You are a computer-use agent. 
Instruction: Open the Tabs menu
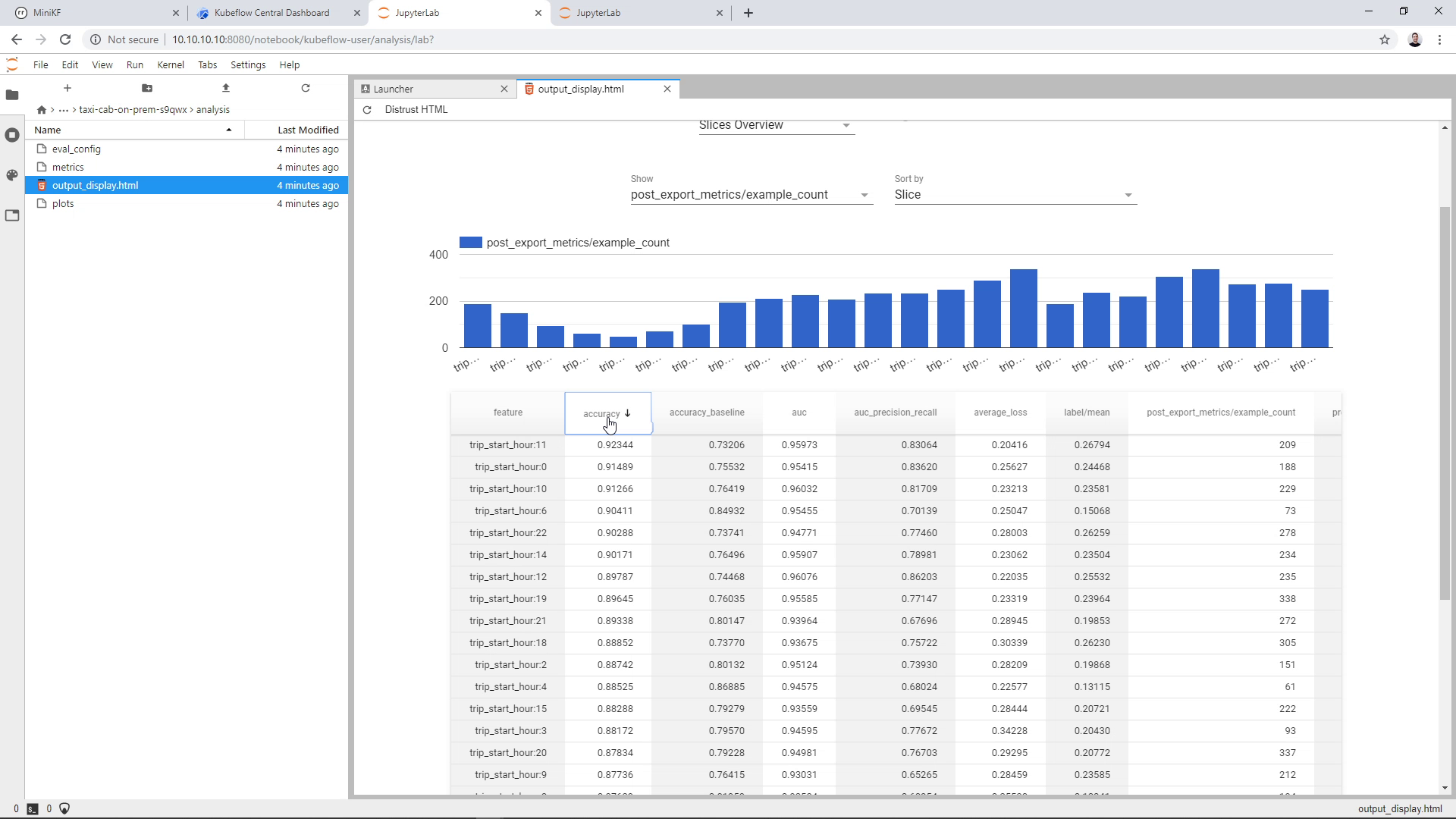[x=208, y=65]
